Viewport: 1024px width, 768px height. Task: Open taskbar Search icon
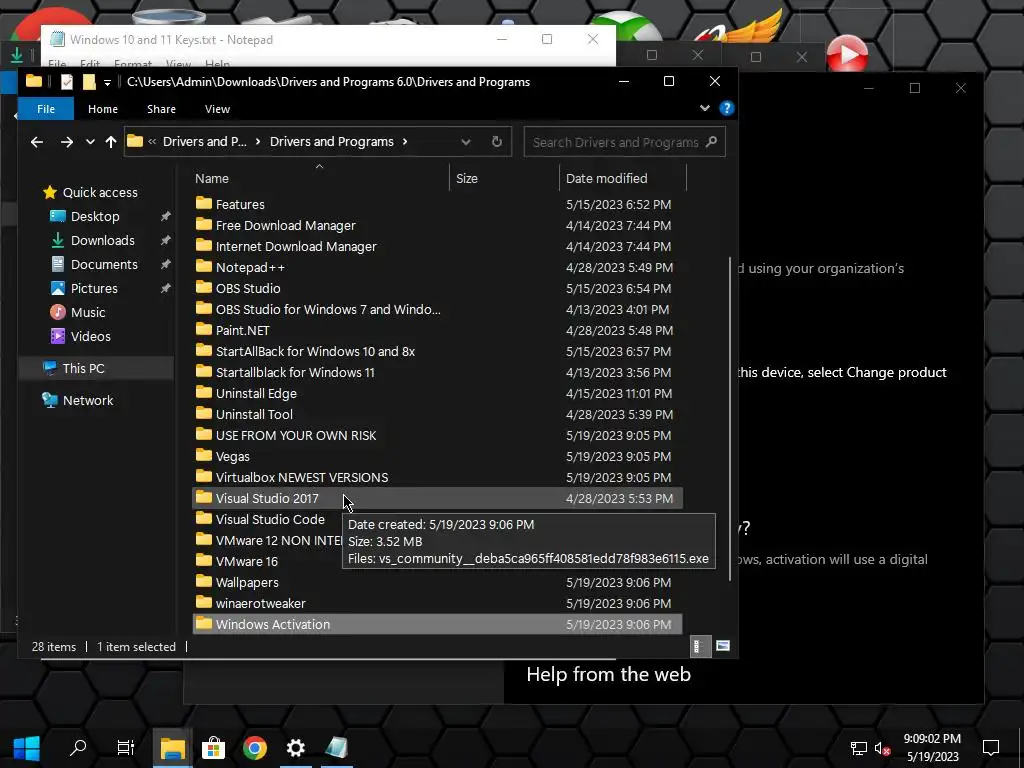(x=78, y=747)
